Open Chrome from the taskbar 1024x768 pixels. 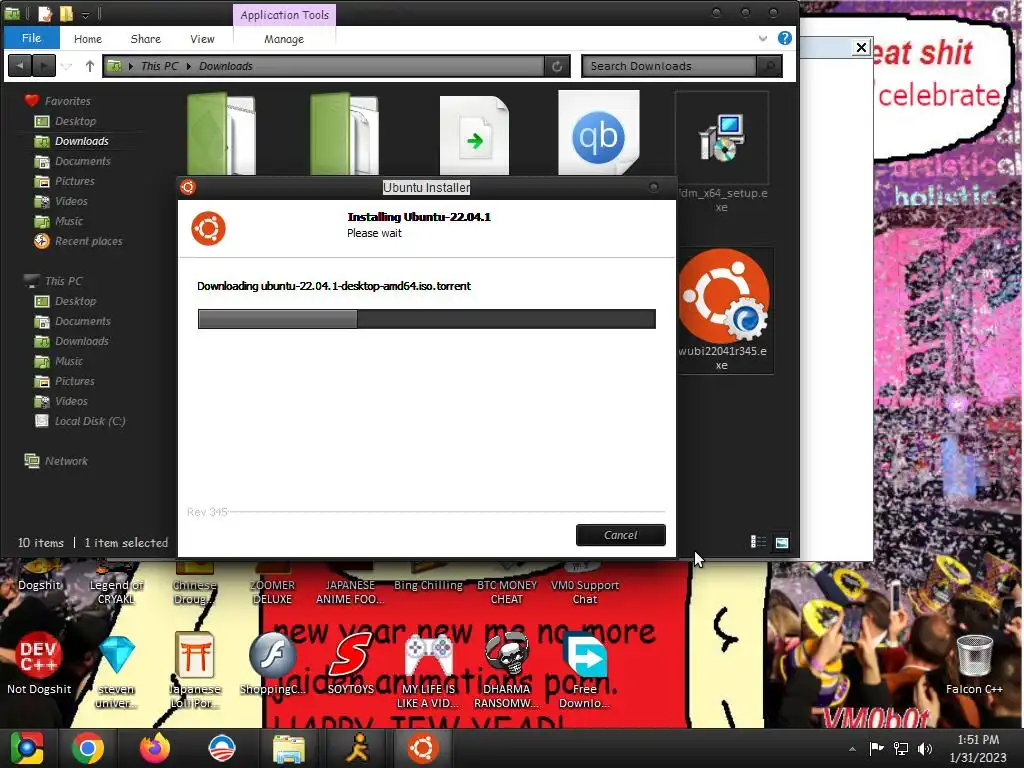[x=88, y=748]
